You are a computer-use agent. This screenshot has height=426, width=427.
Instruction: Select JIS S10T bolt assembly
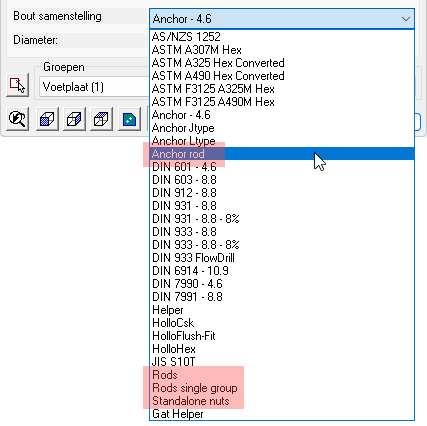[282, 362]
